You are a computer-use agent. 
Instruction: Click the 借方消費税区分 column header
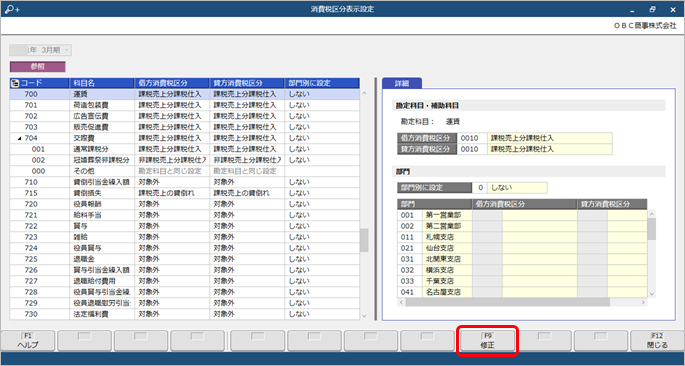[x=172, y=83]
